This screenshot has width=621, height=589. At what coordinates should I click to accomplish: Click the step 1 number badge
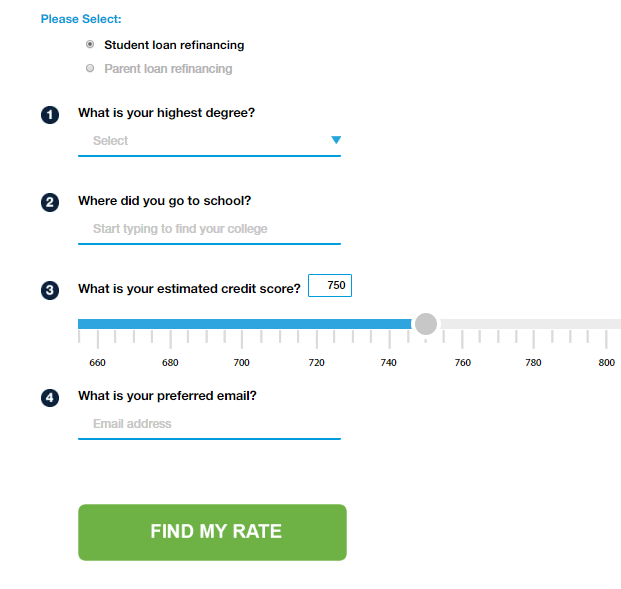[50, 115]
